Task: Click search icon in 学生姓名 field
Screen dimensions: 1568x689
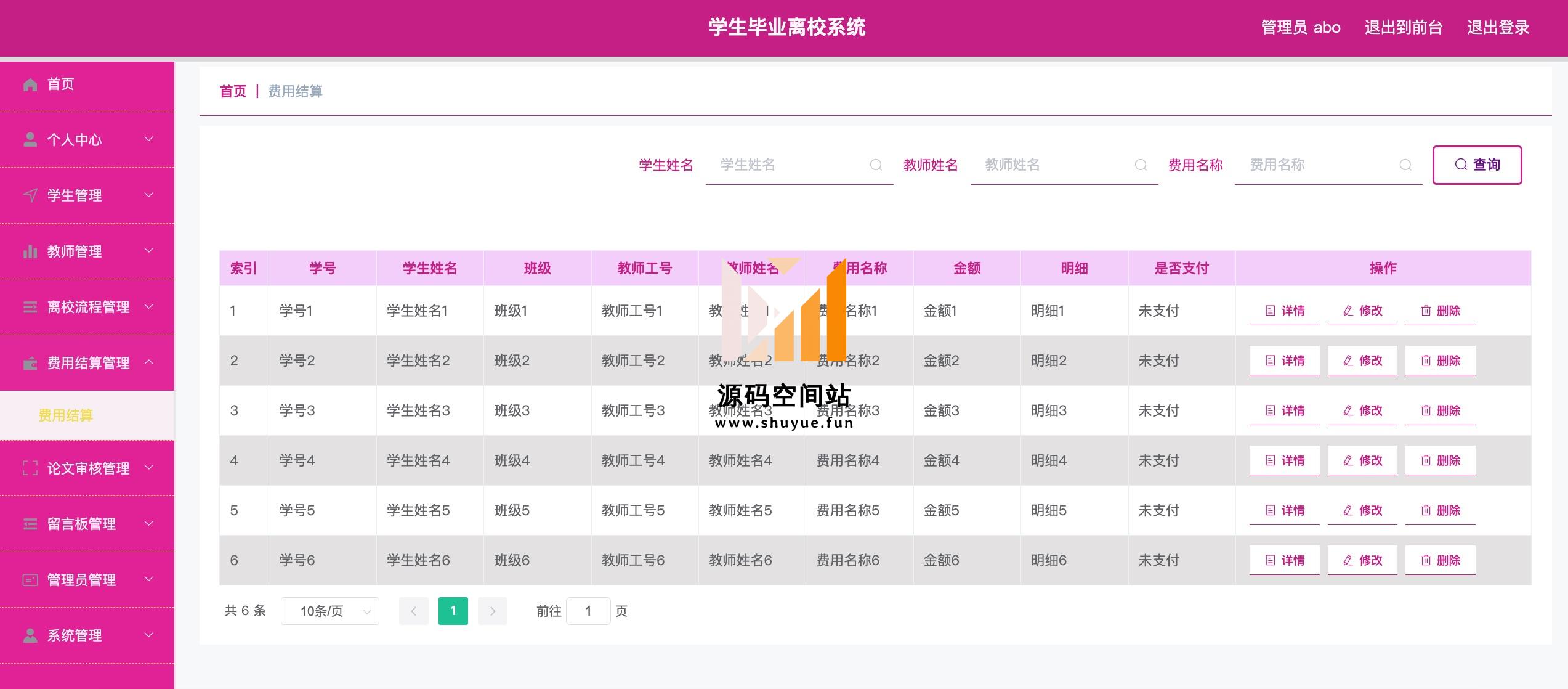Action: (876, 165)
